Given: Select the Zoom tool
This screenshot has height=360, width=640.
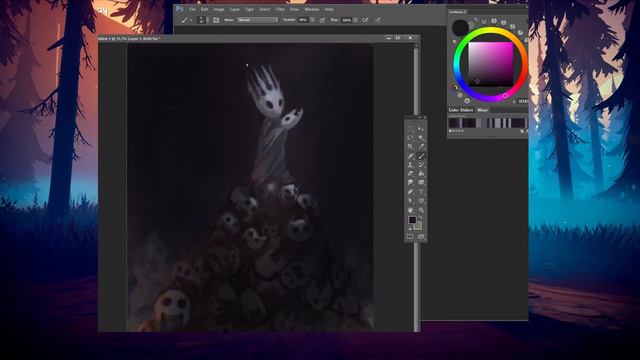Looking at the screenshot, I should [421, 210].
